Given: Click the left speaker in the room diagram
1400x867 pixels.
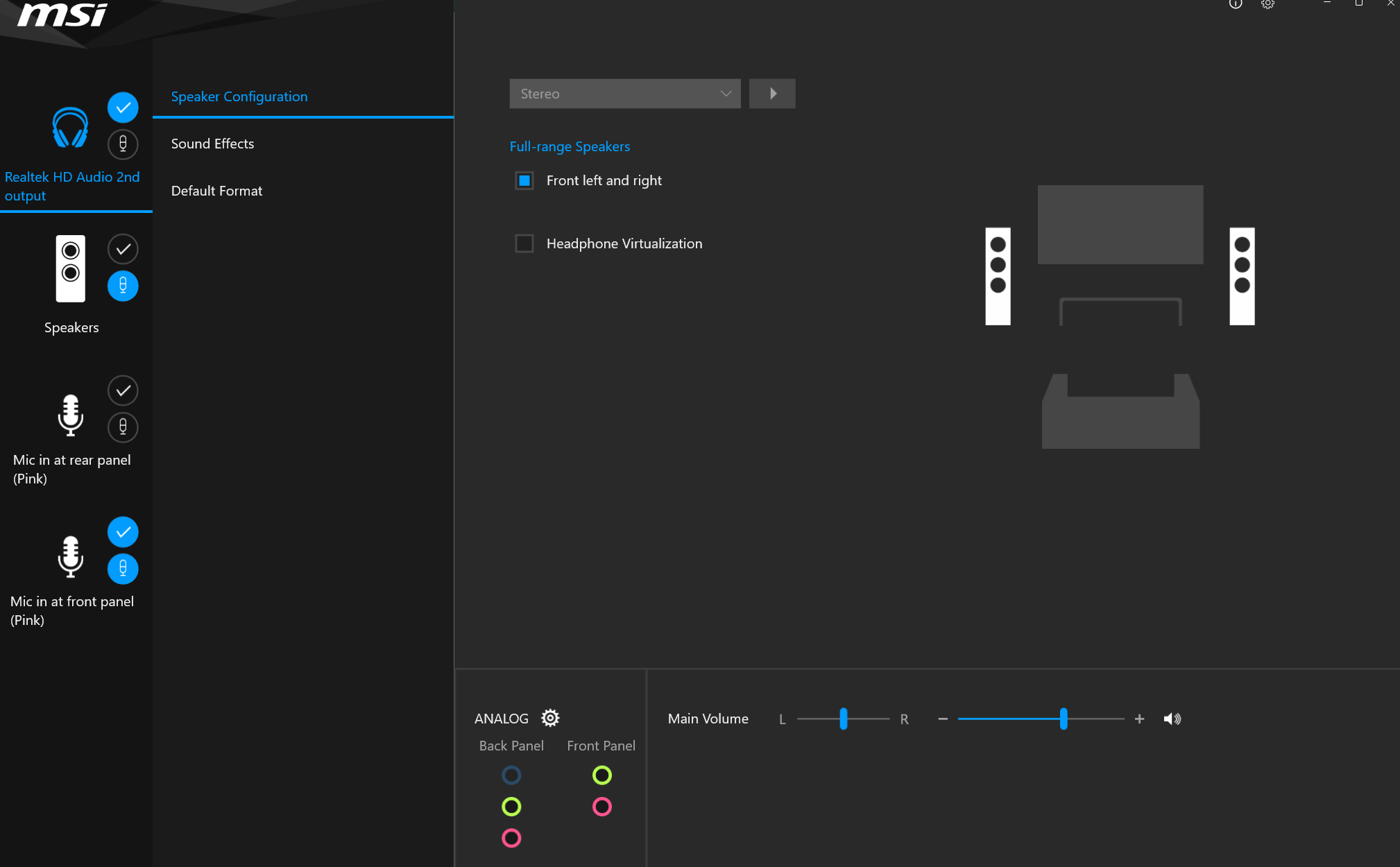Looking at the screenshot, I should (x=998, y=276).
